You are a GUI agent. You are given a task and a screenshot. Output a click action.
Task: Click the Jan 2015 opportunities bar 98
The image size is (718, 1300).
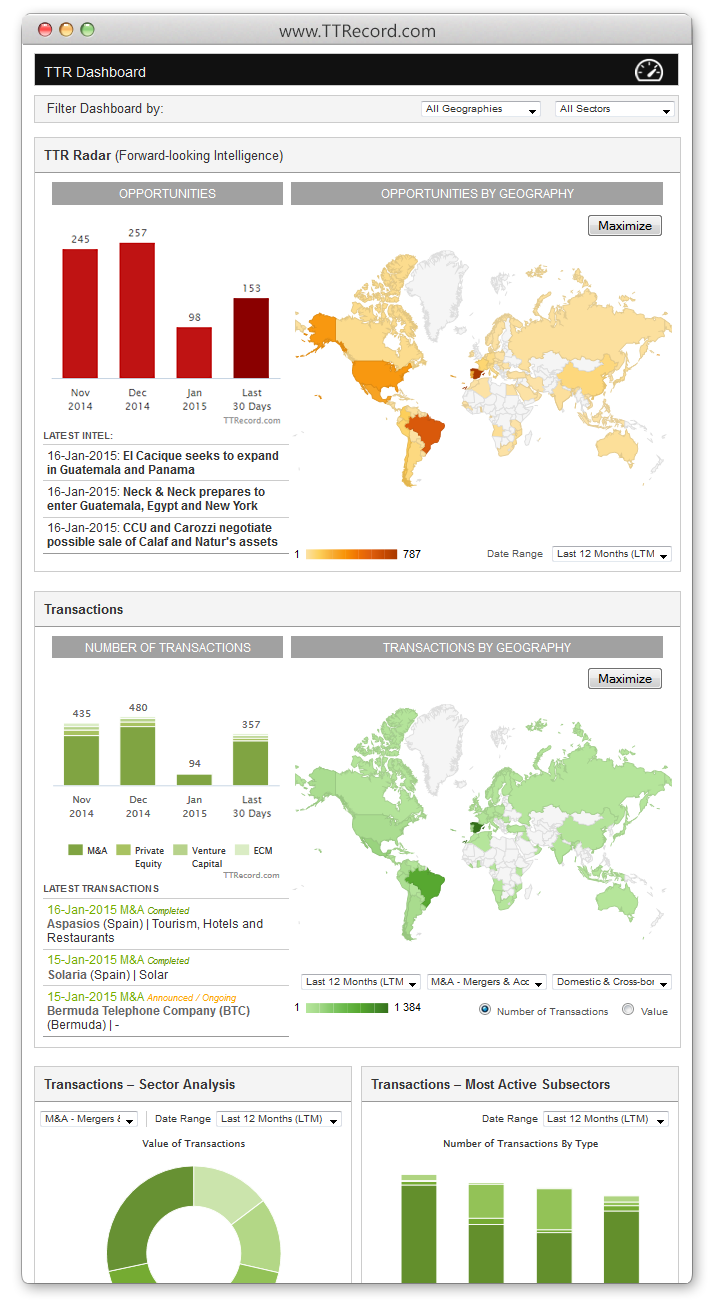click(194, 352)
